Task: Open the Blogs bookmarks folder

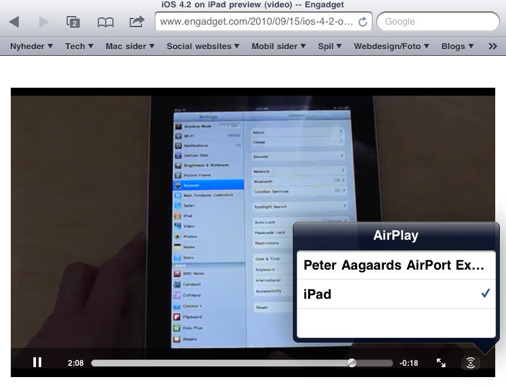Action: coord(457,46)
